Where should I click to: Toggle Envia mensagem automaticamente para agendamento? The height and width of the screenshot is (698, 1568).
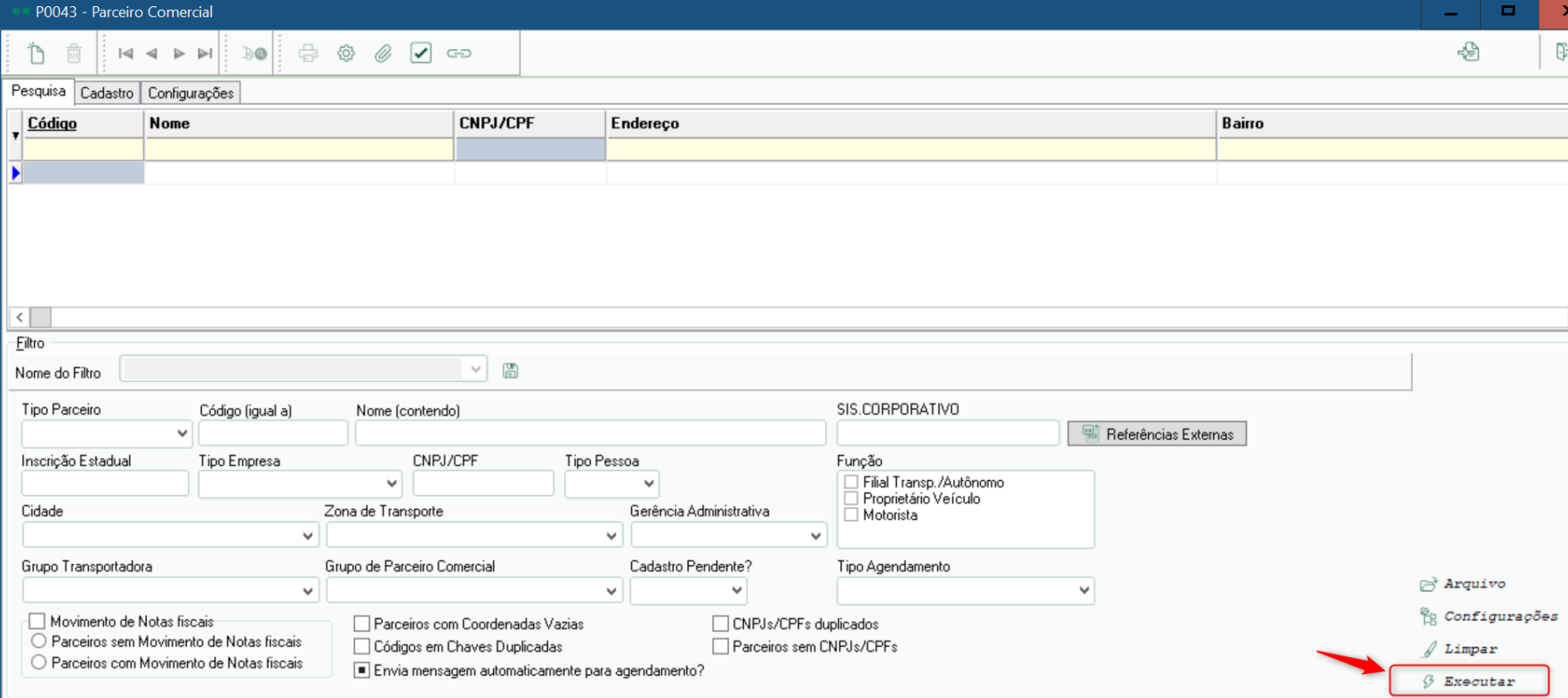pos(362,670)
